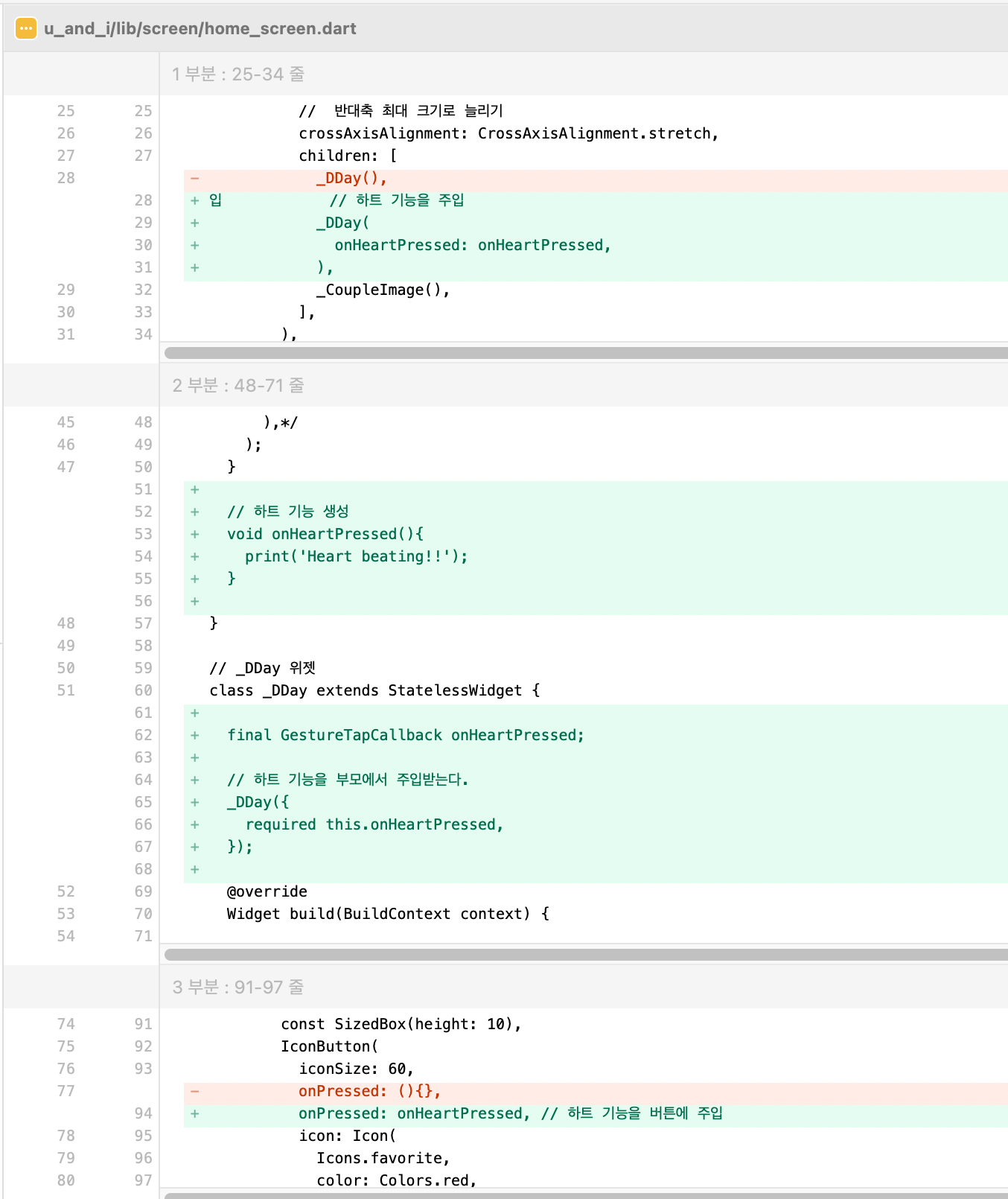This screenshot has width=1008, height=1199.
Task: Click old line number 28
Action: 66,178
